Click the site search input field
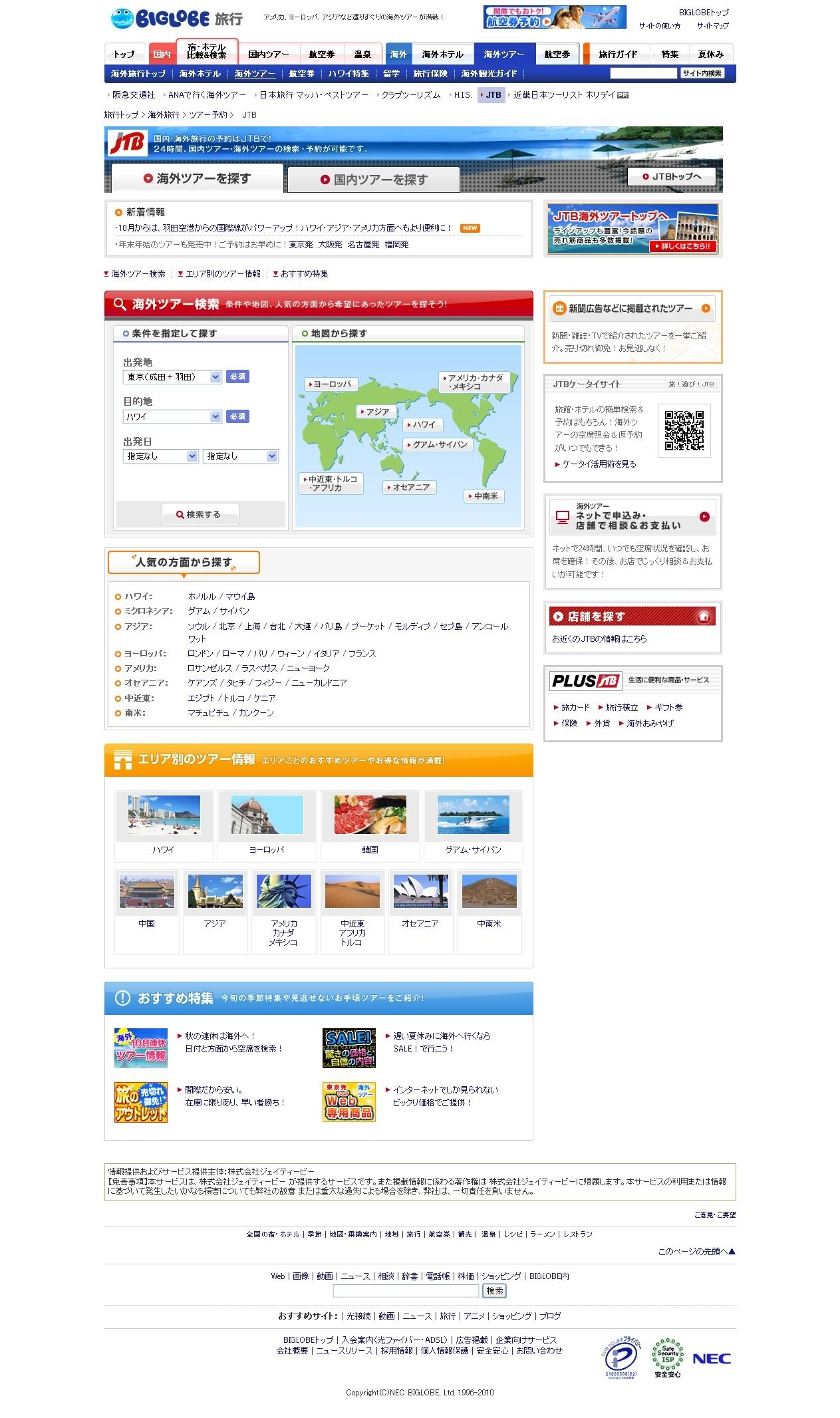 [x=643, y=73]
